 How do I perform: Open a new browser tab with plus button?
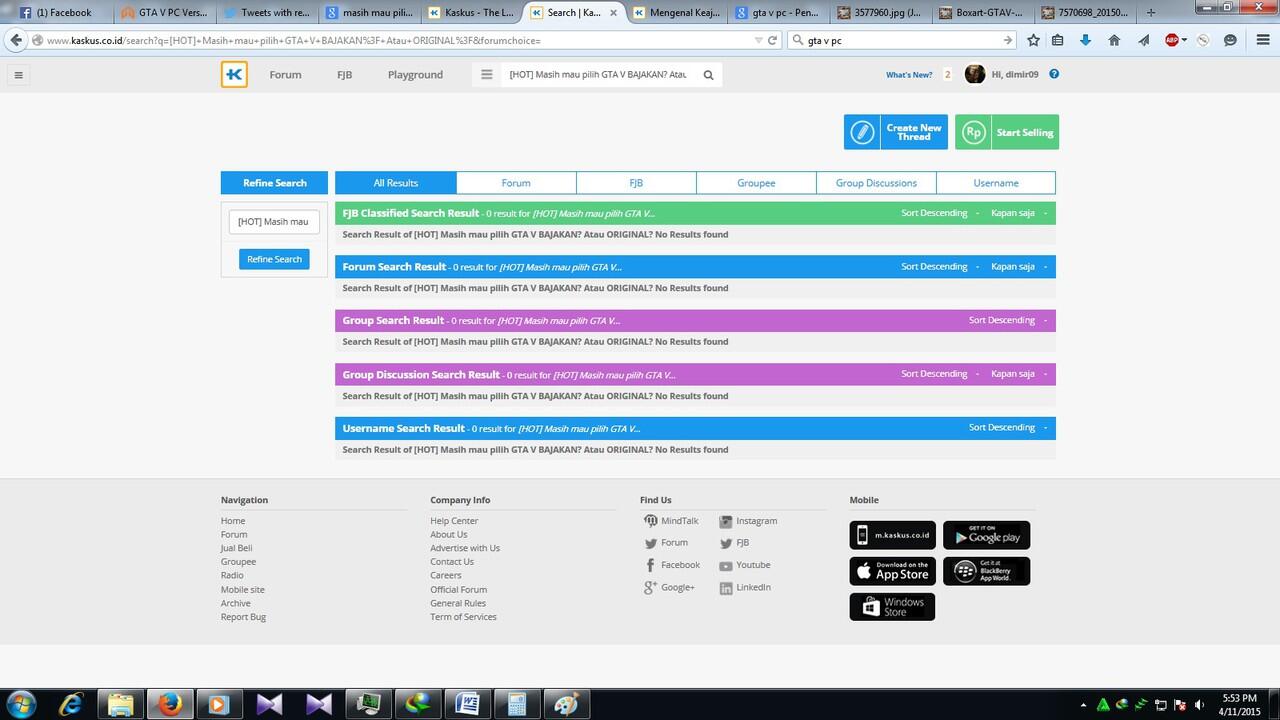click(1151, 12)
